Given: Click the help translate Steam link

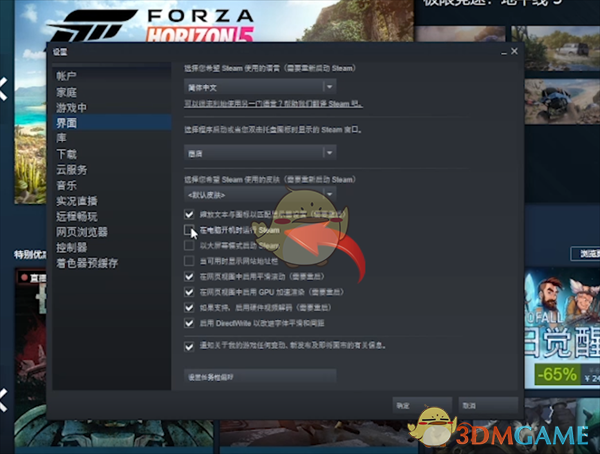Looking at the screenshot, I should coord(273,104).
